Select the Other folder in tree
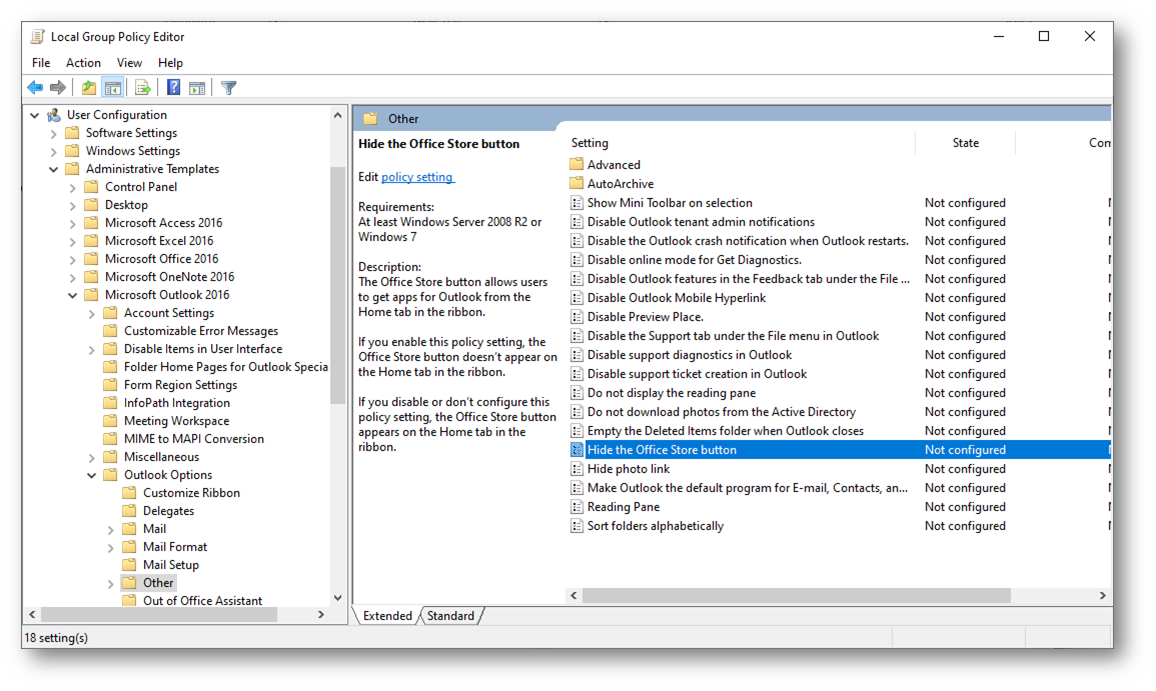Image resolution: width=1156 pixels, height=691 pixels. [158, 583]
